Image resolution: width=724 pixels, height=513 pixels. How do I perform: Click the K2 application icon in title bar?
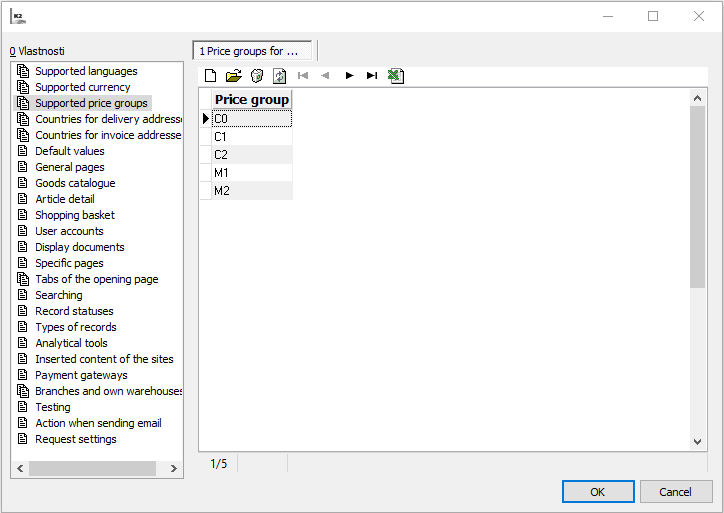(x=18, y=17)
